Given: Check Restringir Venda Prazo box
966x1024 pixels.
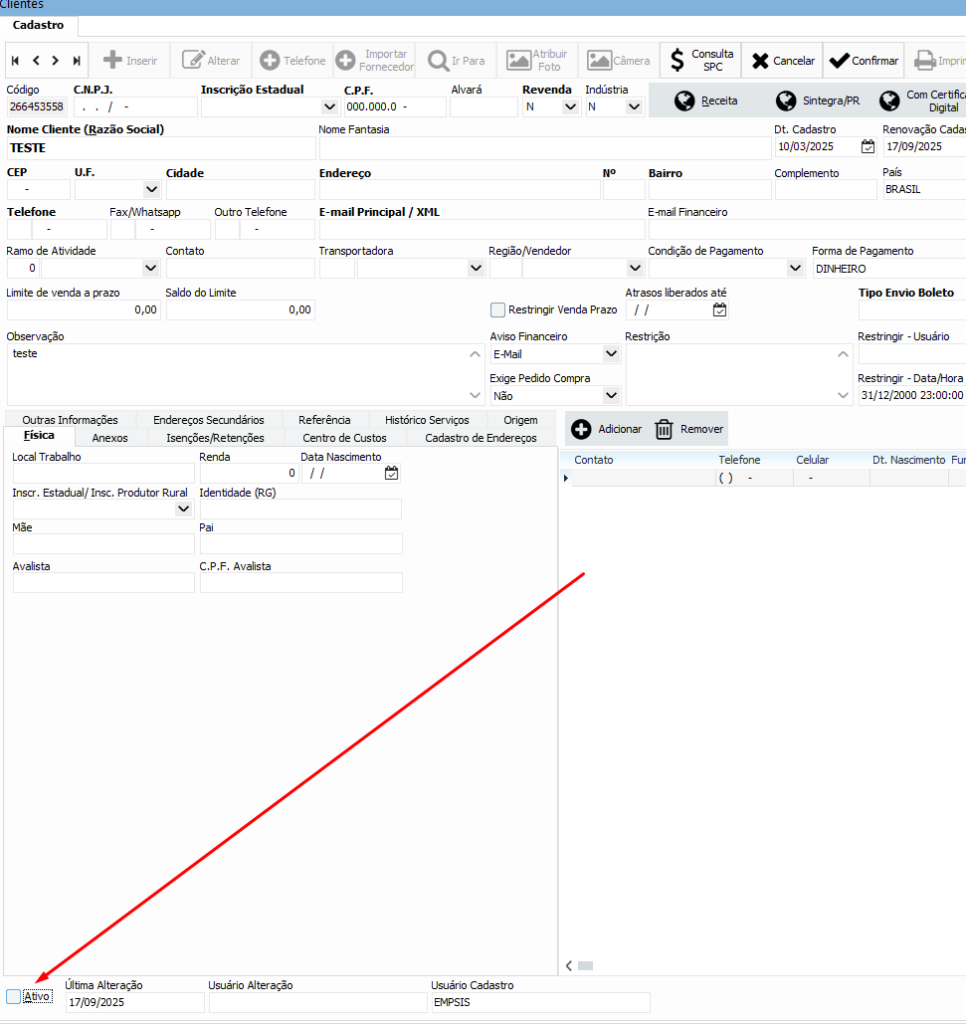Looking at the screenshot, I should coord(498,310).
